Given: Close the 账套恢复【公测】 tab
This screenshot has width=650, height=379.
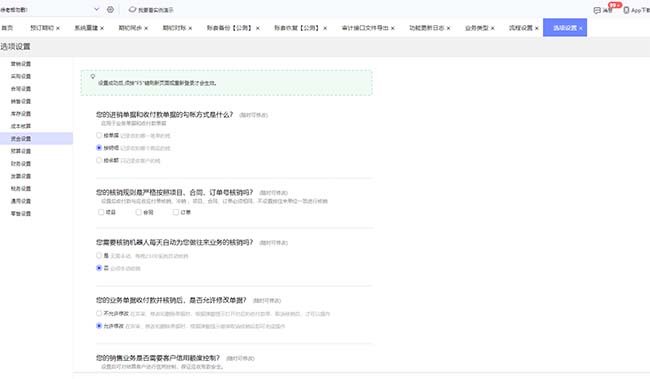Looking at the screenshot, I should [x=325, y=28].
